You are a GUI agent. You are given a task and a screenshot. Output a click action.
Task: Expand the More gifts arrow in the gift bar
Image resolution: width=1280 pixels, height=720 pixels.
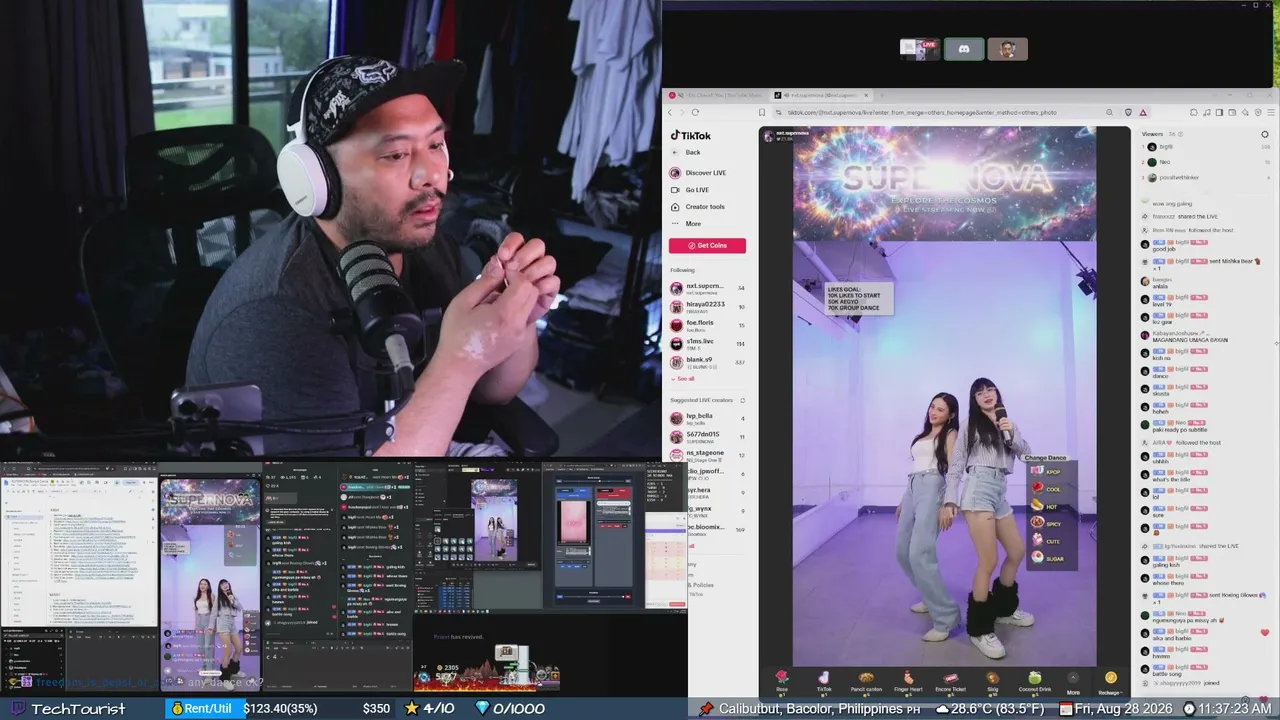(x=1073, y=680)
